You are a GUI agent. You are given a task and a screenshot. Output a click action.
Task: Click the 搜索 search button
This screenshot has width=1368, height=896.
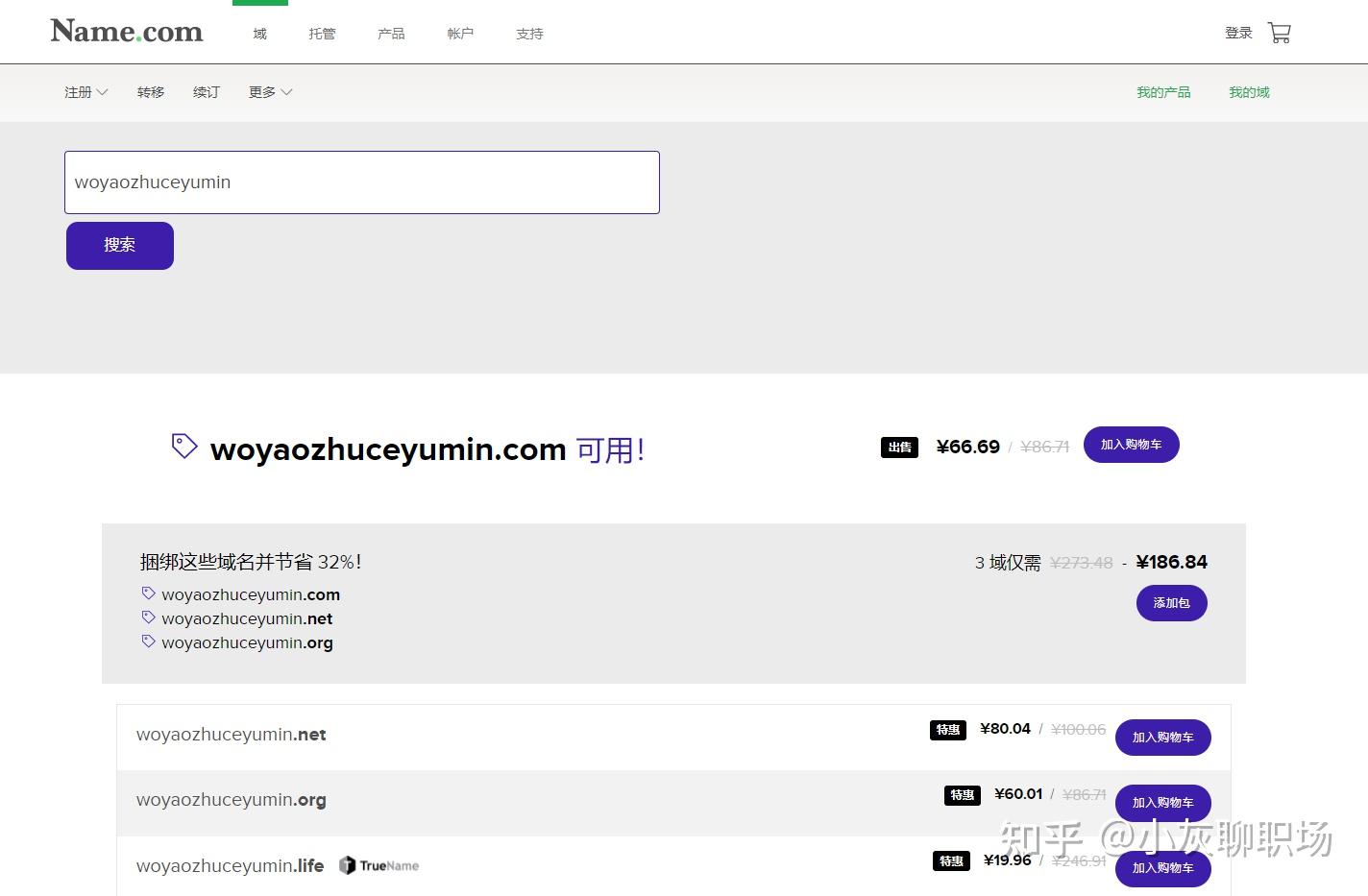point(119,245)
